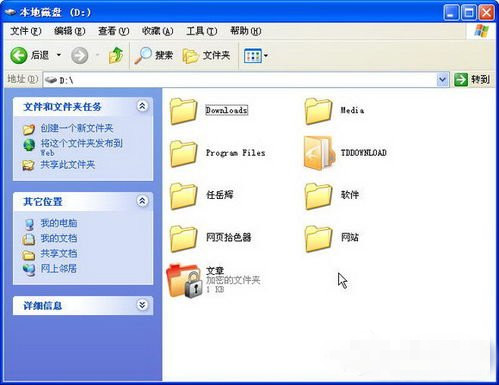
Task: Select the Downloads folder icon
Action: (x=183, y=111)
